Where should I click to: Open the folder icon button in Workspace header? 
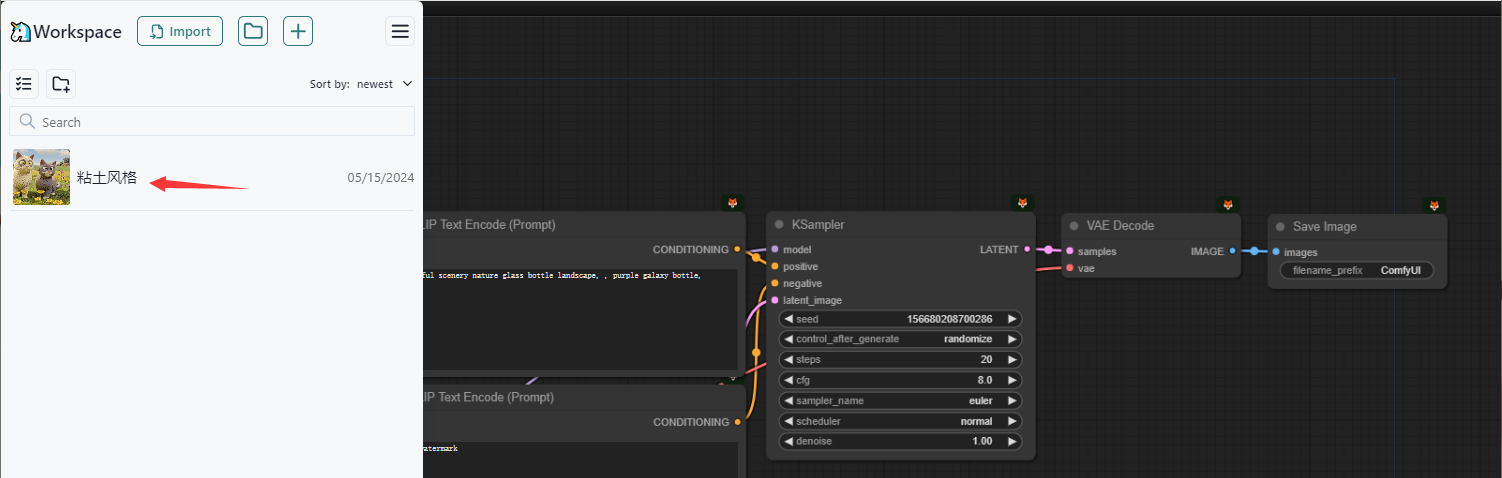point(253,31)
